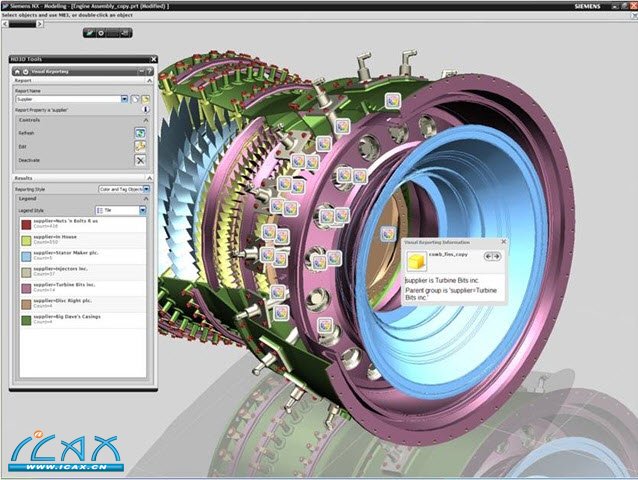Screen dimensions: 638x480
Task: Collapse the Controls section
Action: pyautogui.click(x=146, y=120)
